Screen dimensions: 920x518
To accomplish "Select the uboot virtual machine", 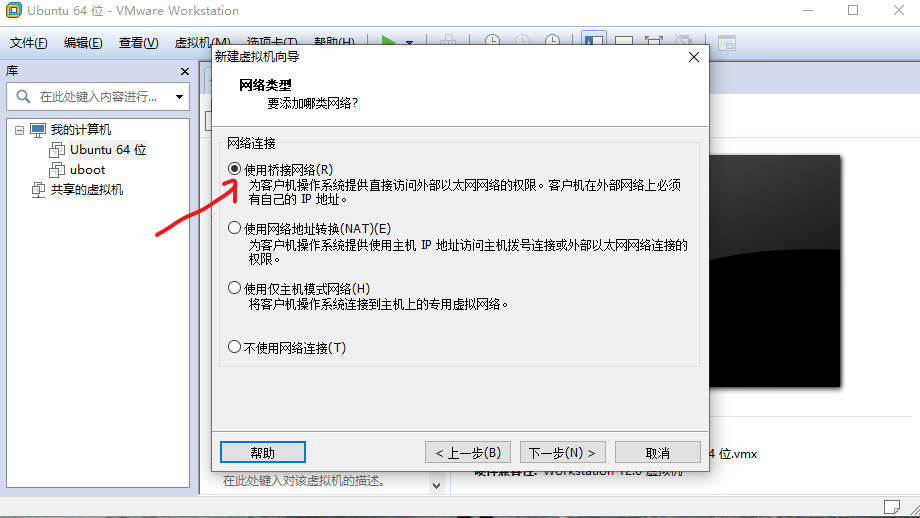I will pos(87,170).
